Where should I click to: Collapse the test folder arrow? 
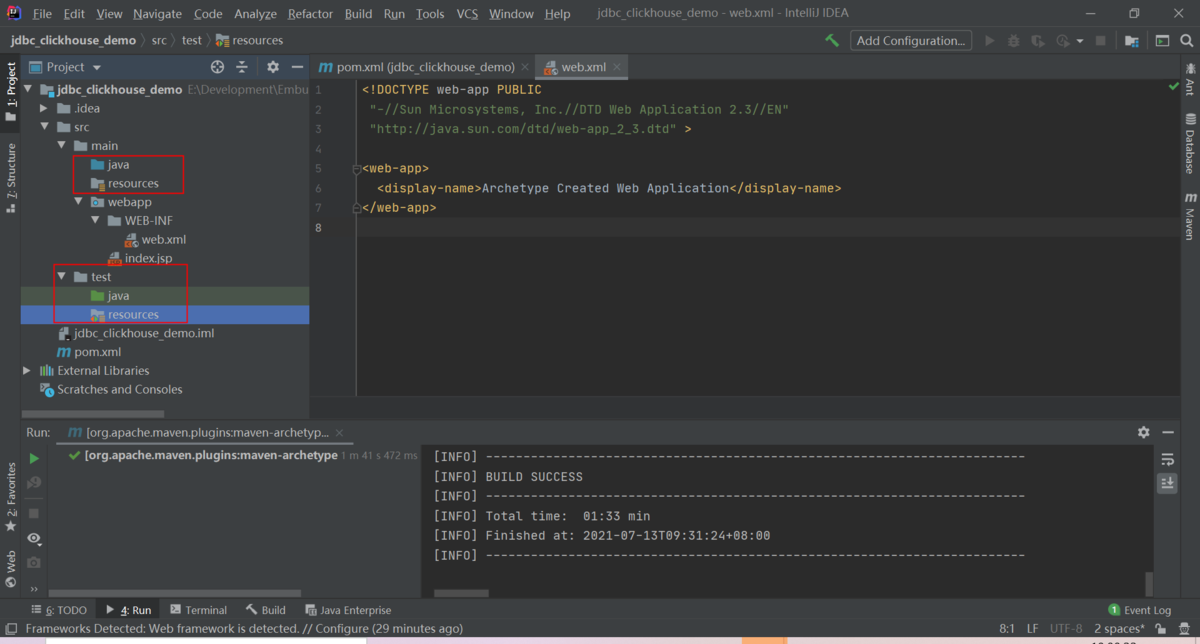pyautogui.click(x=62, y=277)
